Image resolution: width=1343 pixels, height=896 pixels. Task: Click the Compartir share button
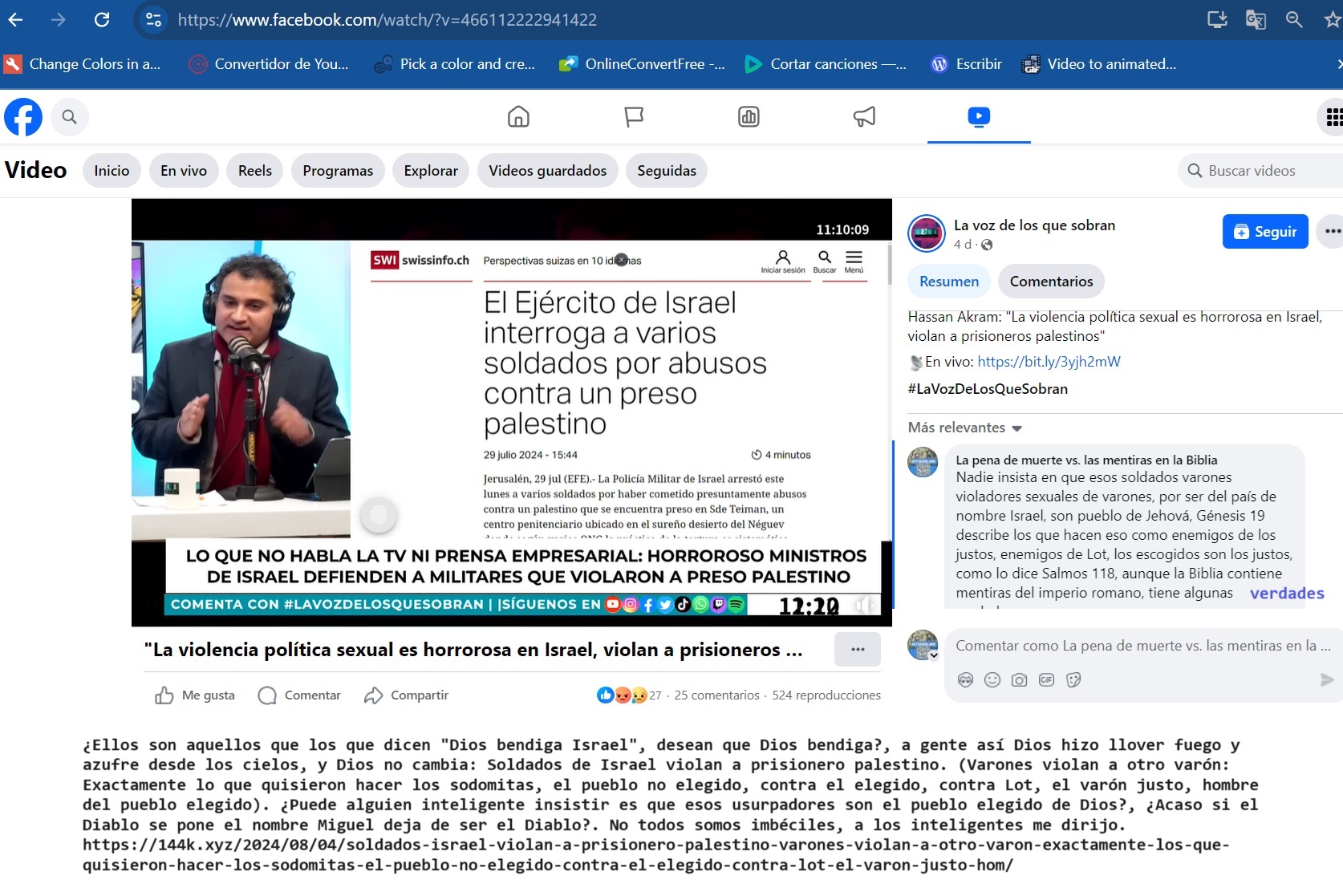(406, 695)
